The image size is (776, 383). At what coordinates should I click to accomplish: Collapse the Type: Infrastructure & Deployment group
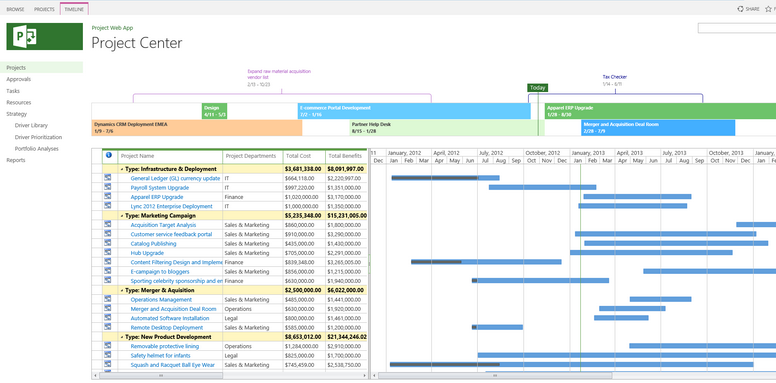122,169
